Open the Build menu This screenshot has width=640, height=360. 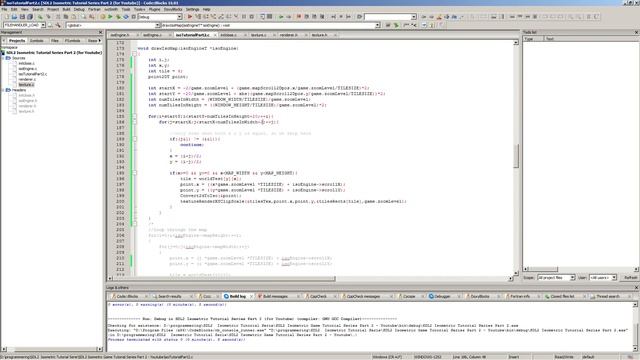click(67, 9)
